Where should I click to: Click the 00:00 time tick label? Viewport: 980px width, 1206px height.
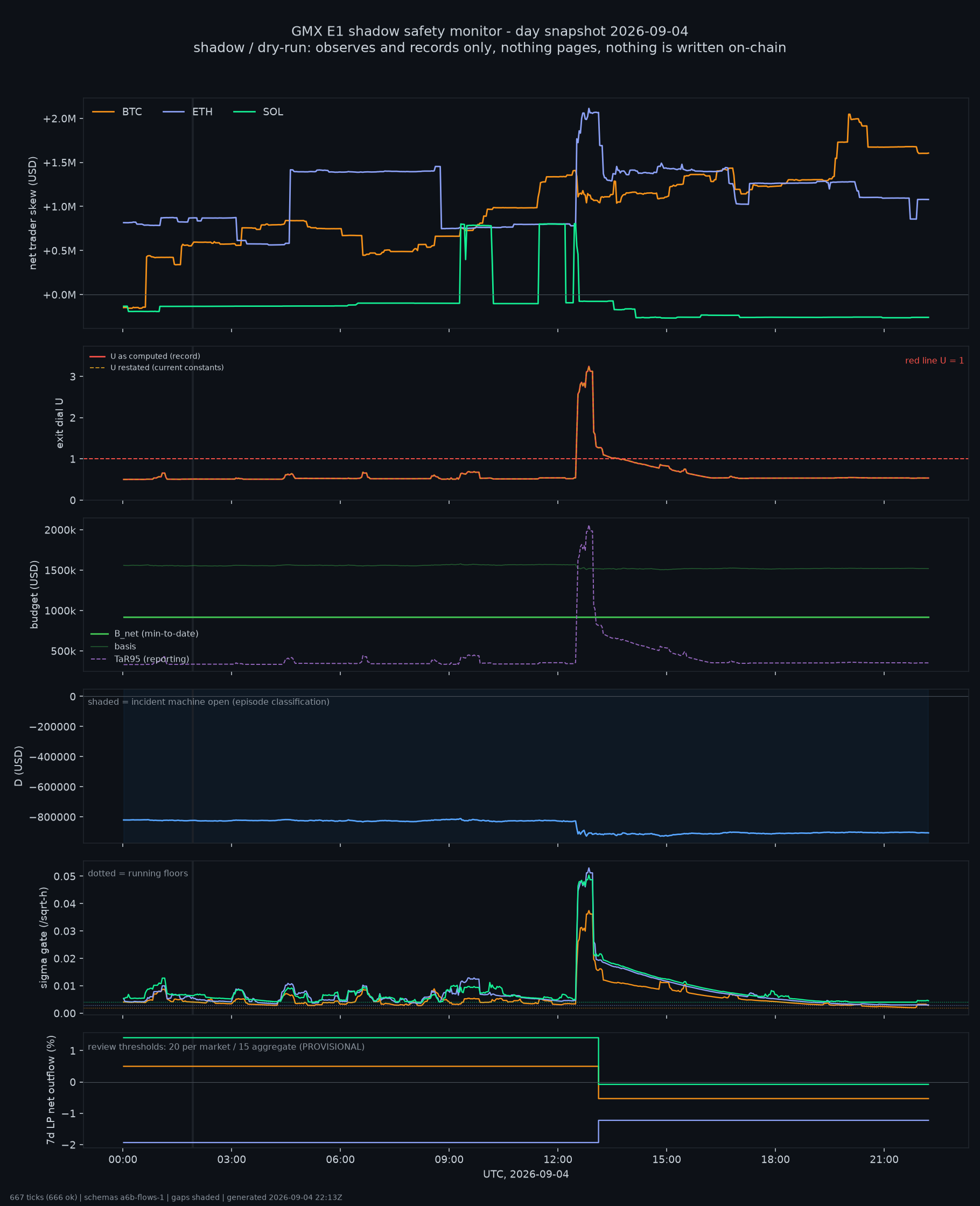[123, 1160]
